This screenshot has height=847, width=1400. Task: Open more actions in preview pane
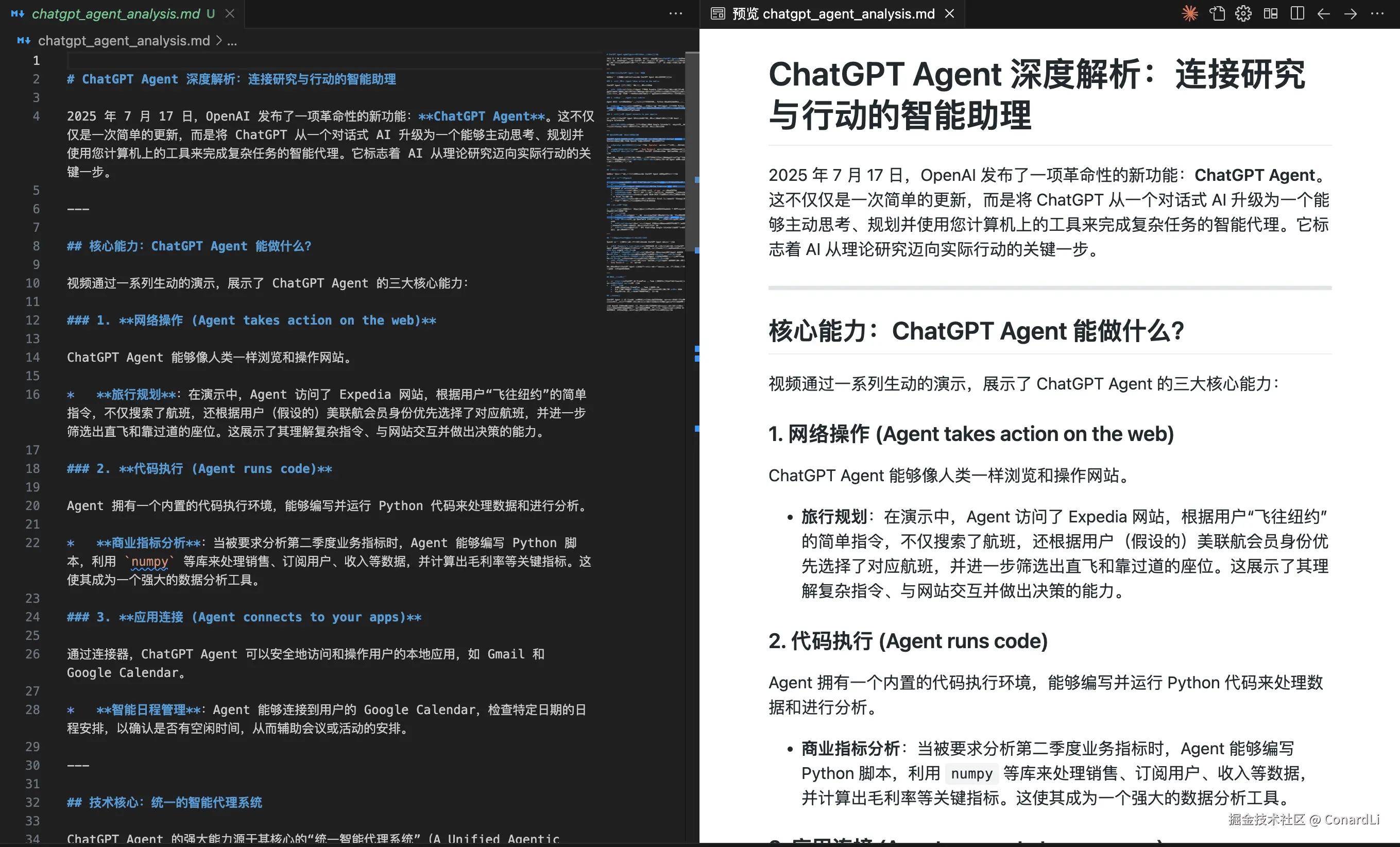(x=1377, y=13)
